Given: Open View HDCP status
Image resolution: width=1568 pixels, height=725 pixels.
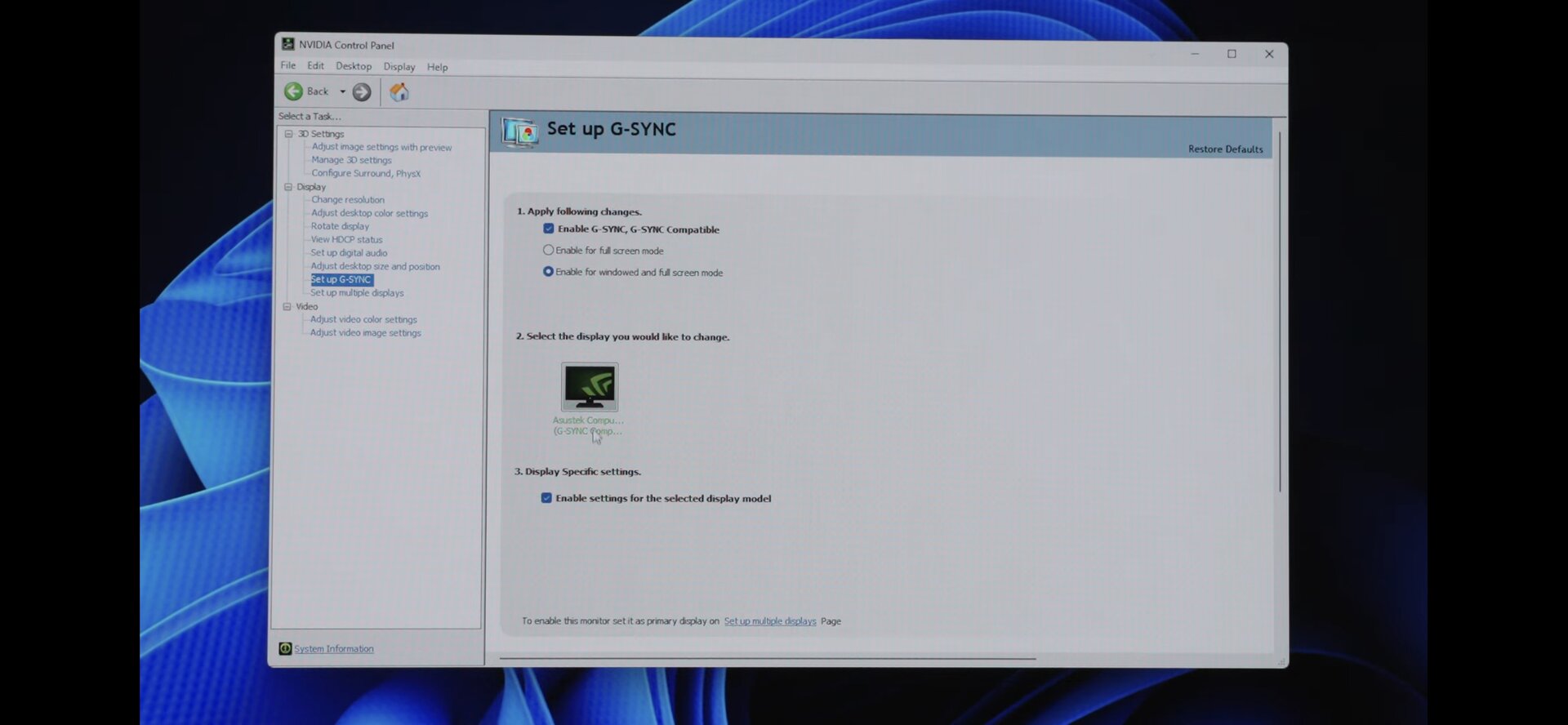Looking at the screenshot, I should (346, 240).
